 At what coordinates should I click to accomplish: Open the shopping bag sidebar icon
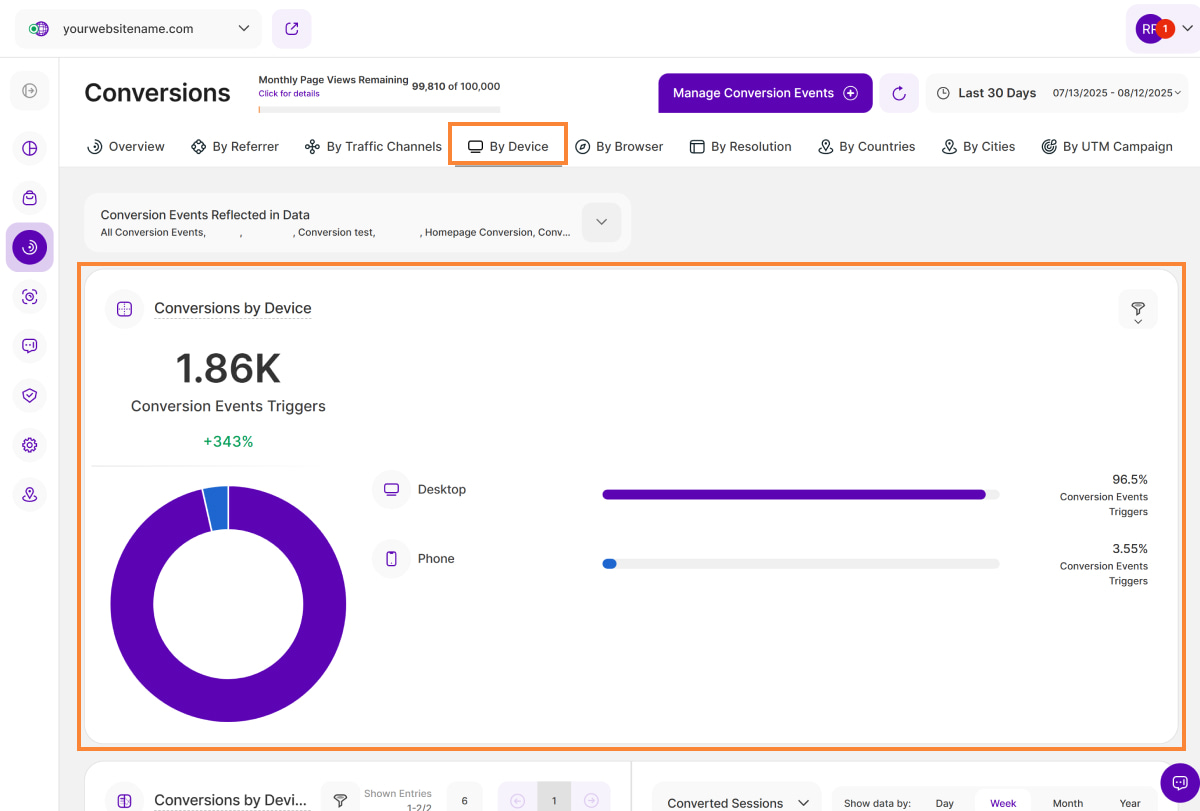pos(30,198)
